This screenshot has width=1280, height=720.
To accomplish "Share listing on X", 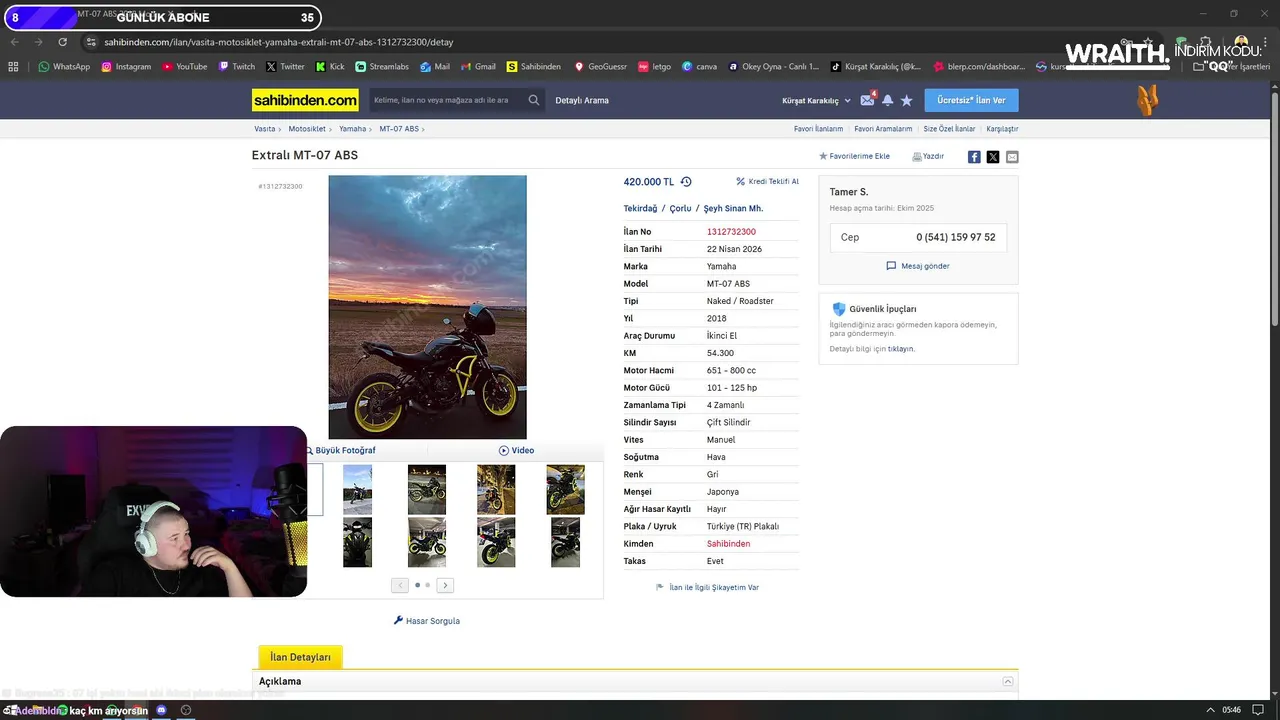I will click(993, 157).
